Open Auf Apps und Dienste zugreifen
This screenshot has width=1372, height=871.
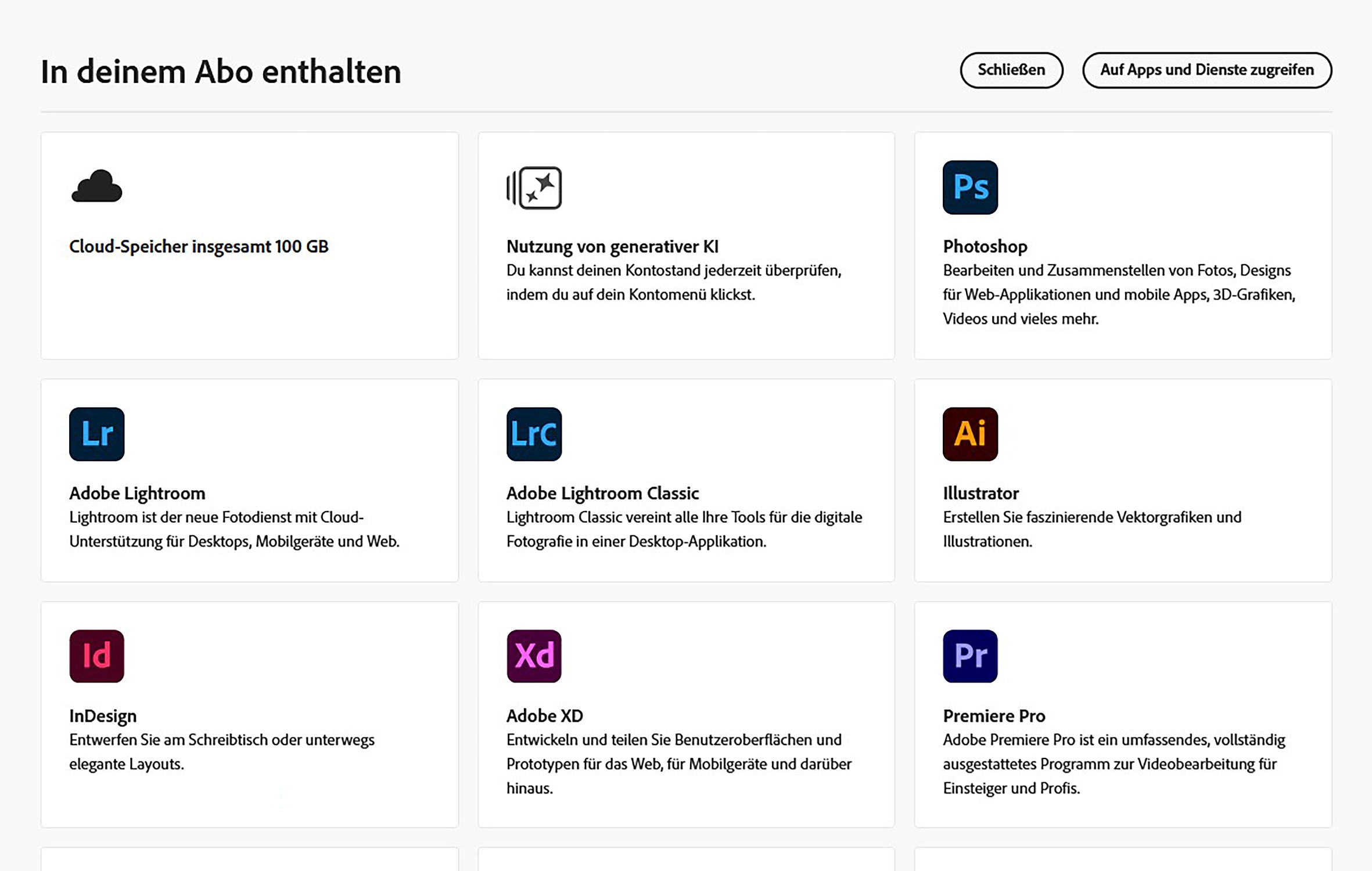click(x=1206, y=70)
